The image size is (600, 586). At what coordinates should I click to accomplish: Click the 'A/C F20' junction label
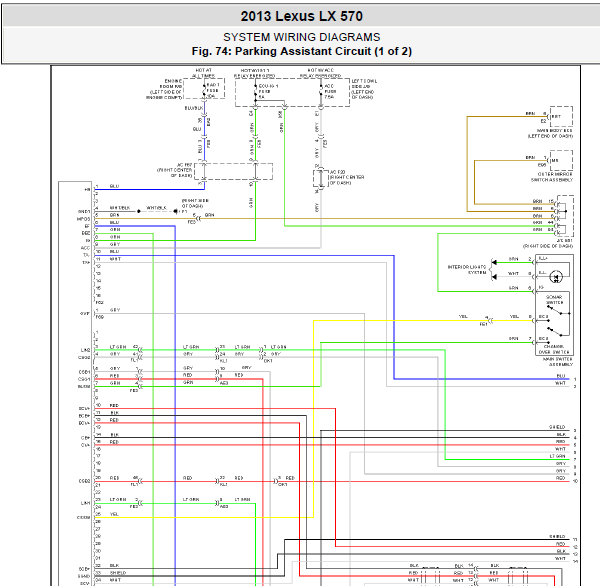pos(337,172)
